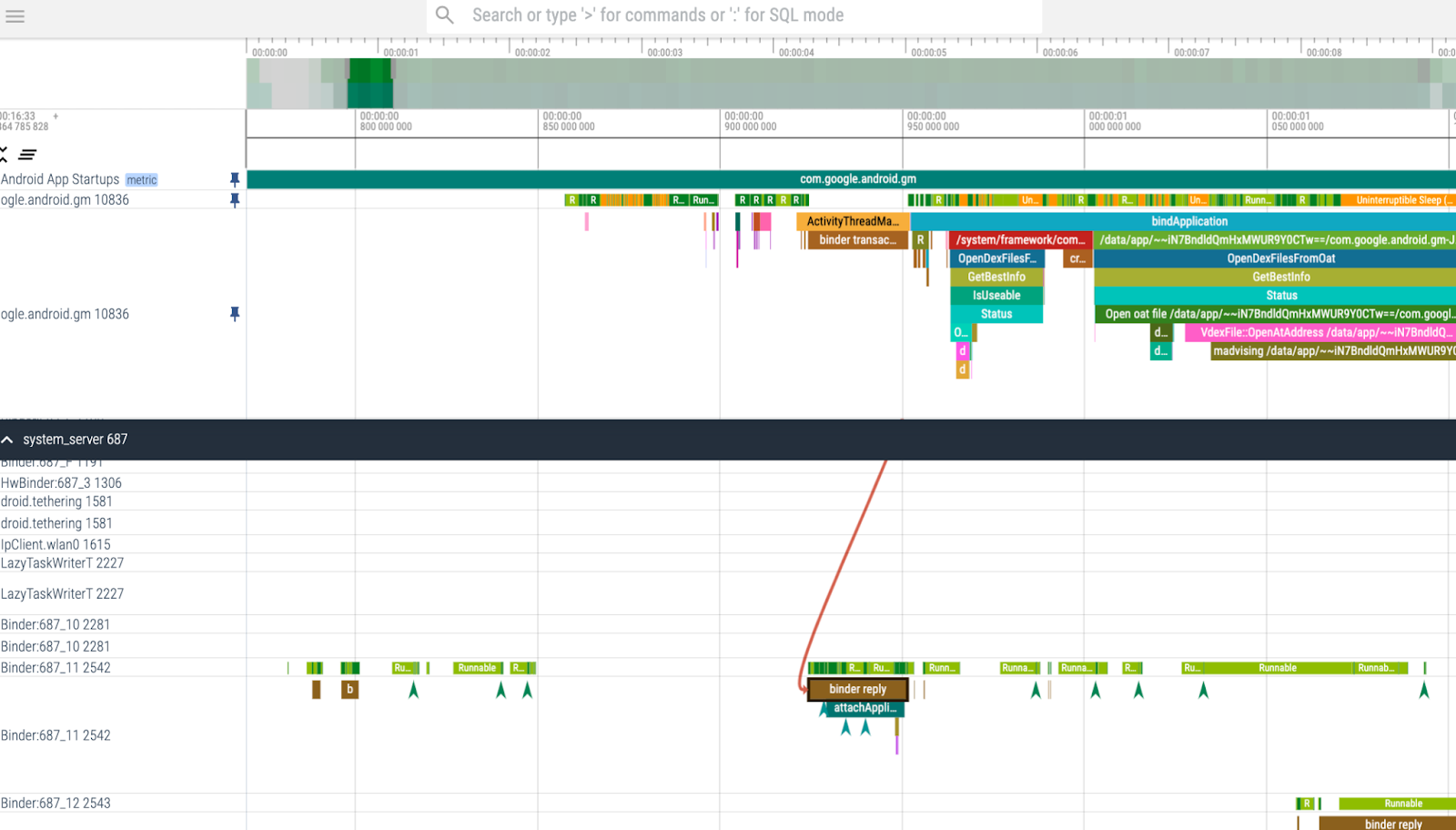The height and width of the screenshot is (830, 1456).
Task: Unpin the tall ogle.android.gm 10836 slice track
Action: click(x=235, y=314)
